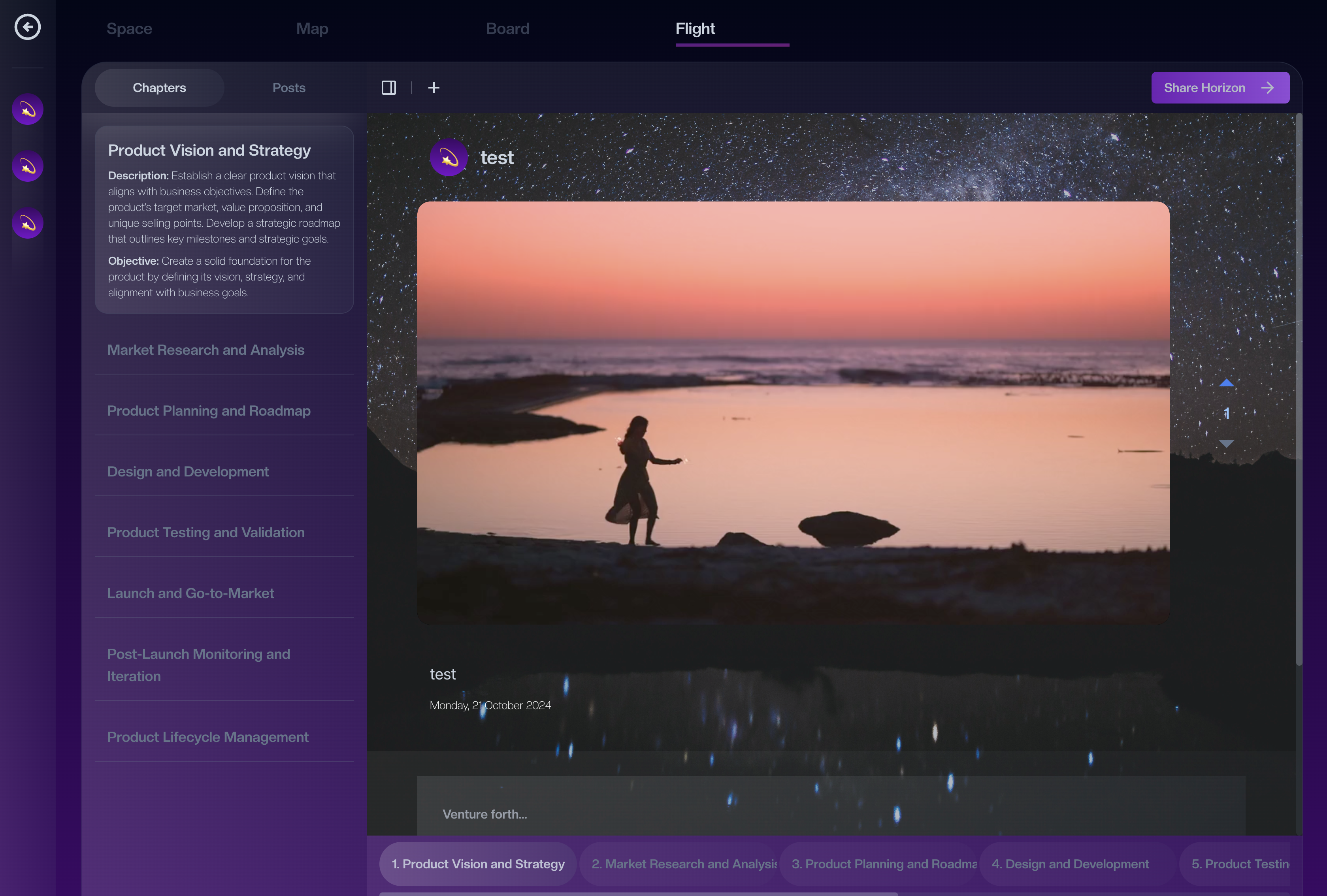Toggle the sidebar panel layout icon
The image size is (1327, 896).
click(389, 88)
